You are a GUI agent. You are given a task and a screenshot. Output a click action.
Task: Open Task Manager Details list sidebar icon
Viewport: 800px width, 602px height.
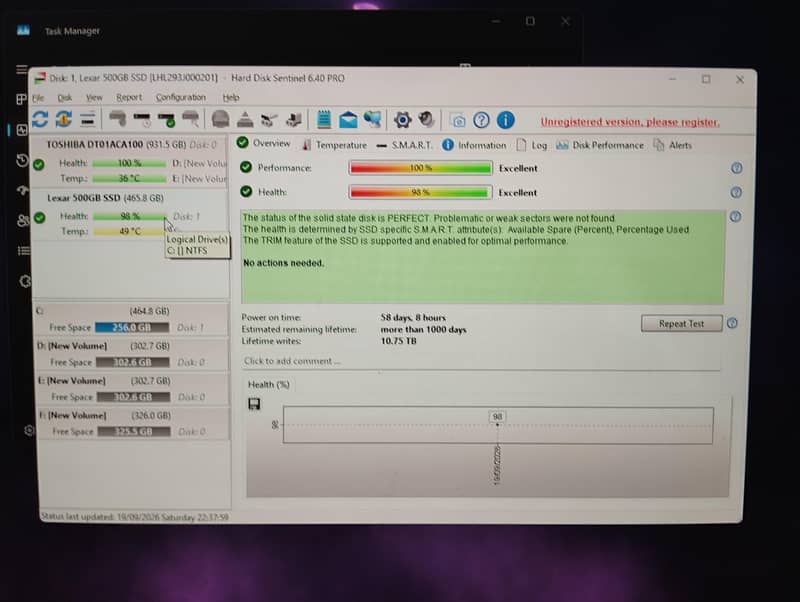(x=23, y=250)
